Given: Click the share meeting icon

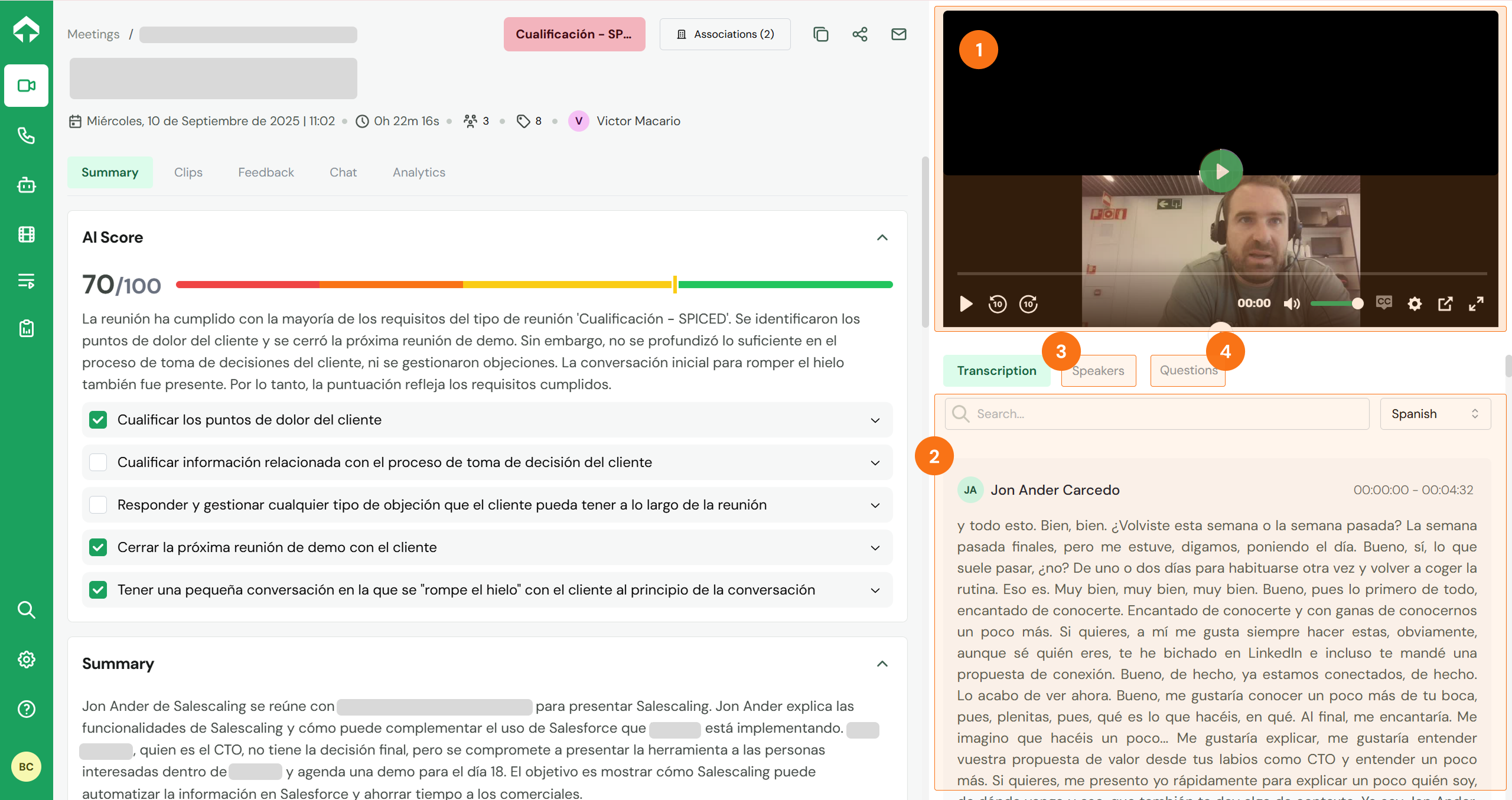Looking at the screenshot, I should (859, 34).
